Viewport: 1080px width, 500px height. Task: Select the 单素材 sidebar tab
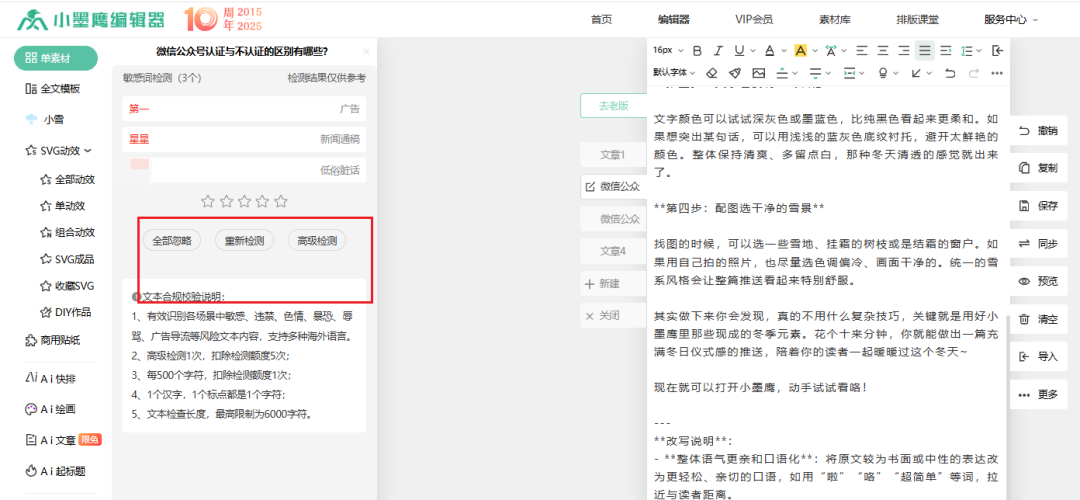(56, 59)
